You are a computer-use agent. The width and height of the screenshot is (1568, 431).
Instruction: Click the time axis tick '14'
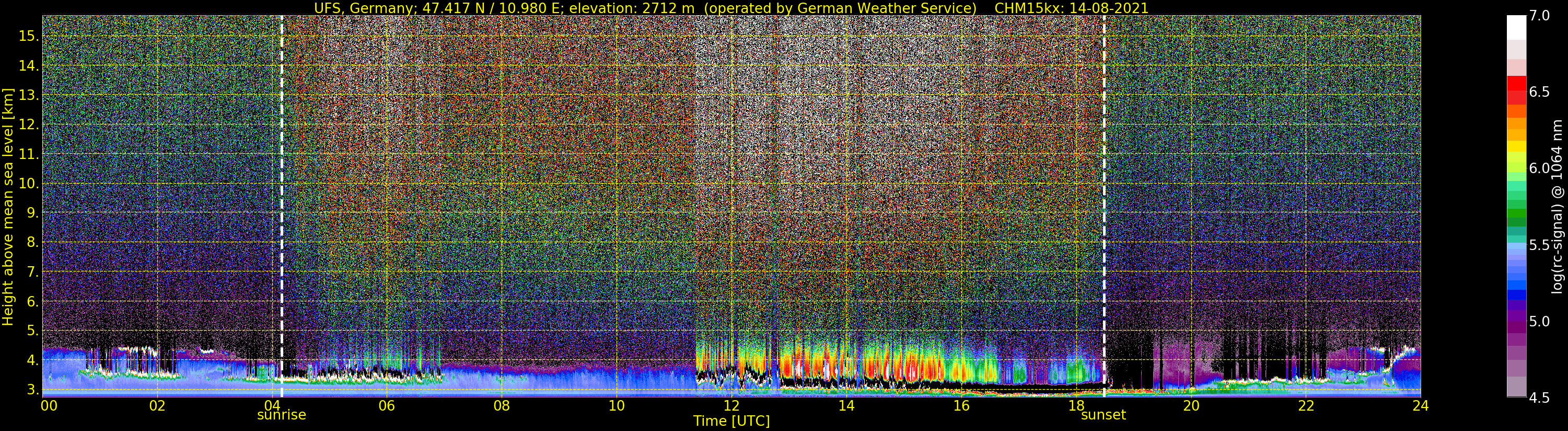coord(846,406)
